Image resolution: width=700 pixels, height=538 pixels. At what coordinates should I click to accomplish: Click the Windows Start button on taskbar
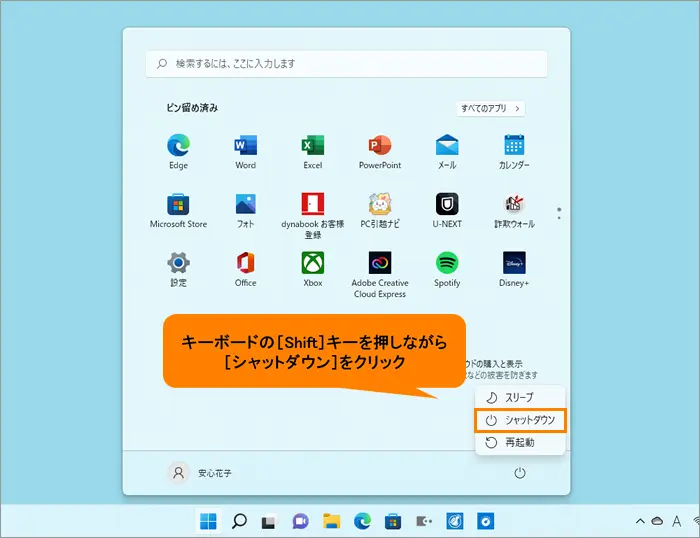208,521
